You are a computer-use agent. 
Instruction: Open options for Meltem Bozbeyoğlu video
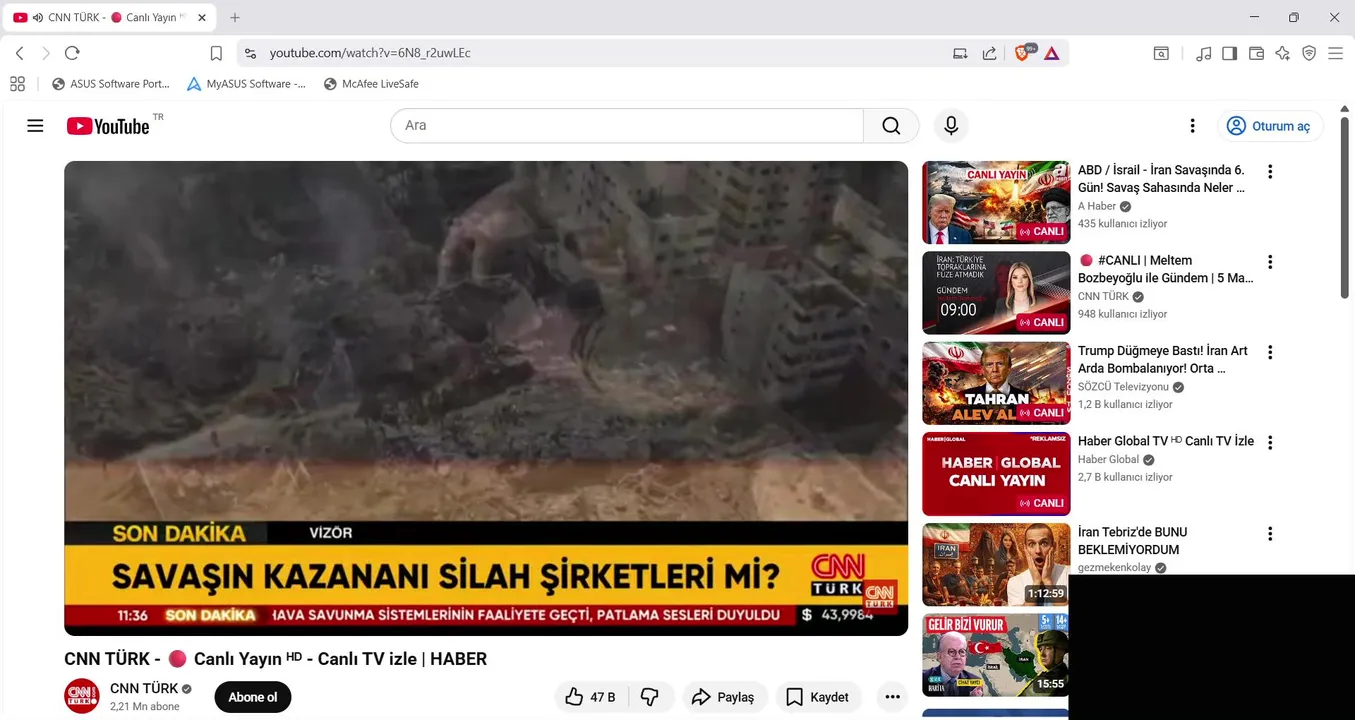(x=1270, y=262)
